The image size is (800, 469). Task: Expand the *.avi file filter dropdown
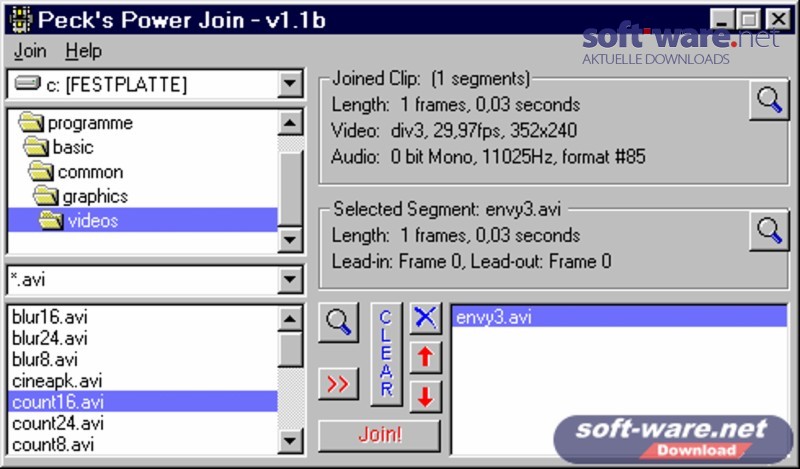click(290, 280)
